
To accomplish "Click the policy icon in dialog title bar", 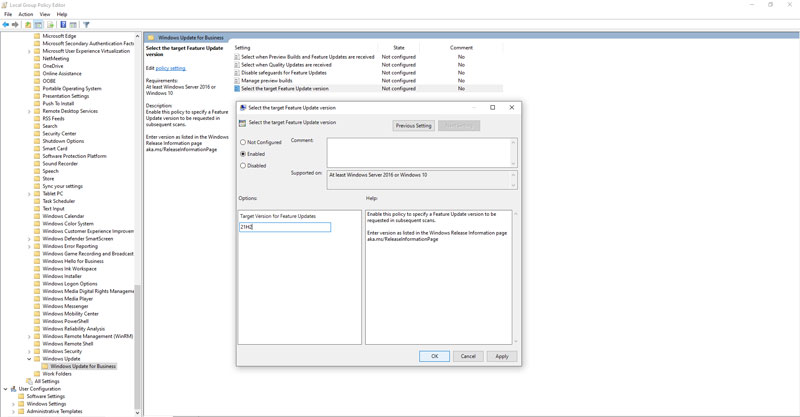I will [x=243, y=108].
